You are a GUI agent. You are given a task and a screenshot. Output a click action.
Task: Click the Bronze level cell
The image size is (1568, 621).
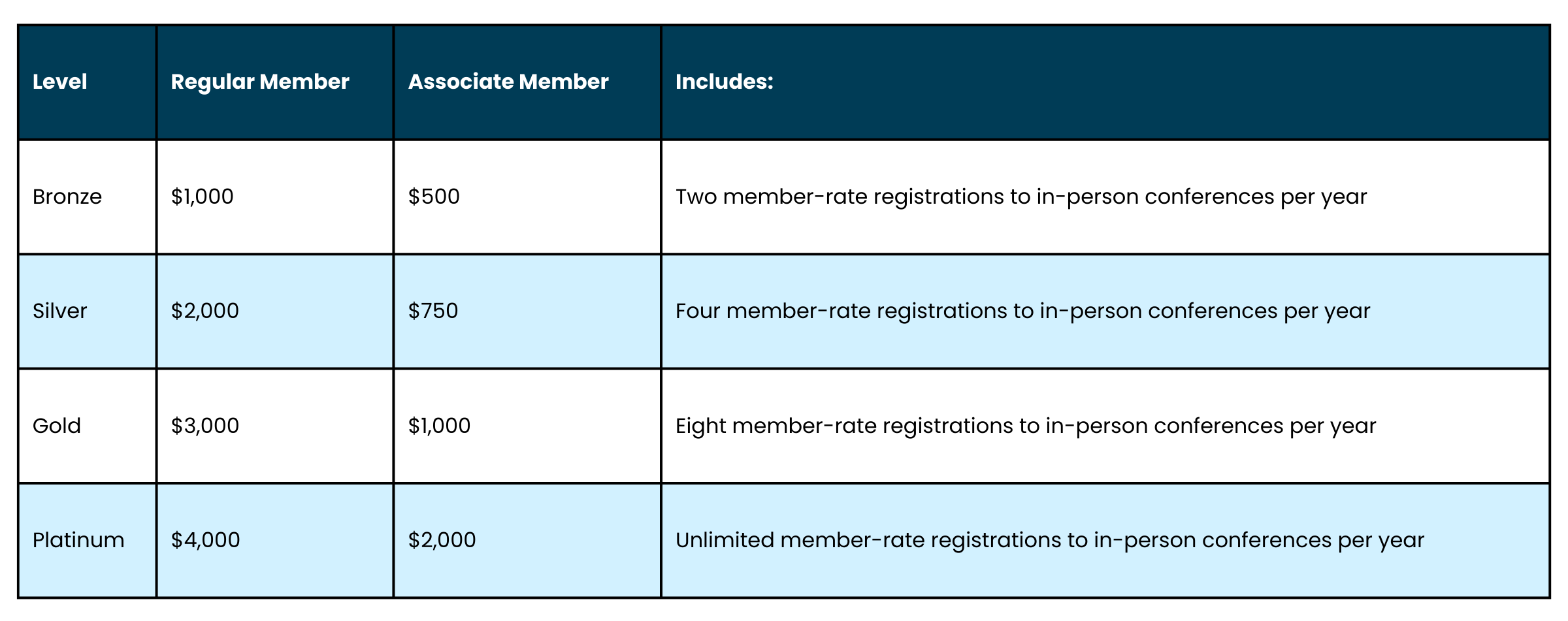tap(67, 197)
